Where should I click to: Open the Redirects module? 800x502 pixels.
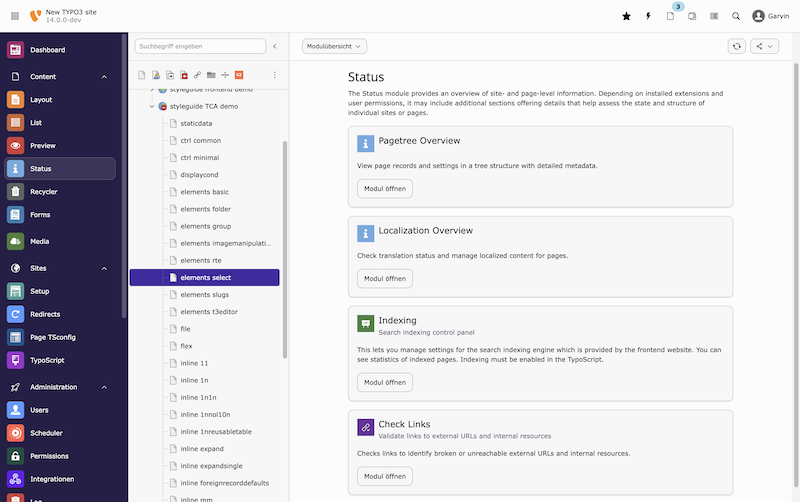pos(44,314)
